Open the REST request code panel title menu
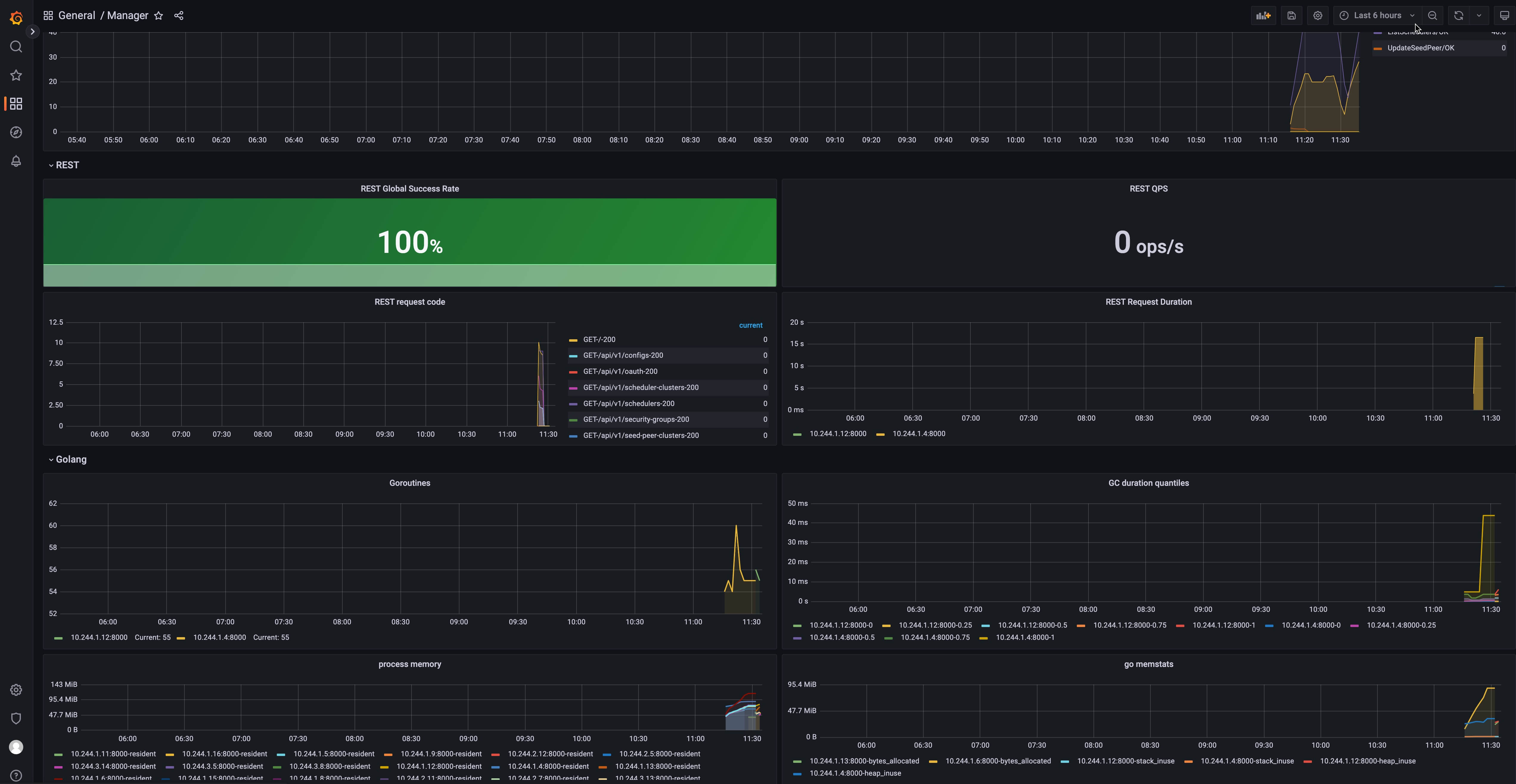The width and height of the screenshot is (1516, 784). [x=410, y=302]
